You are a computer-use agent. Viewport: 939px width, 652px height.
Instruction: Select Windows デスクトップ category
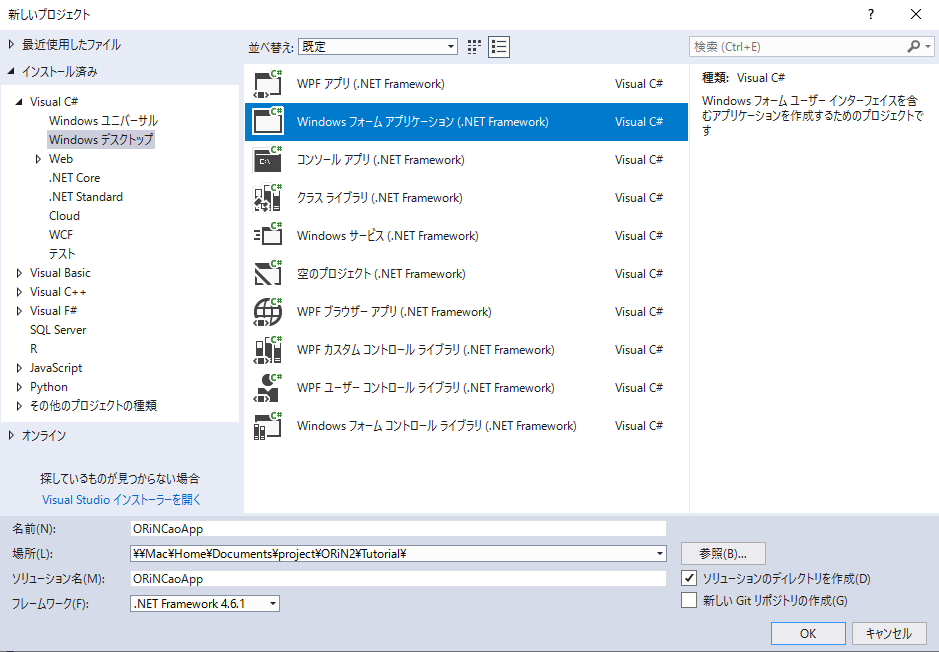[x=101, y=140]
